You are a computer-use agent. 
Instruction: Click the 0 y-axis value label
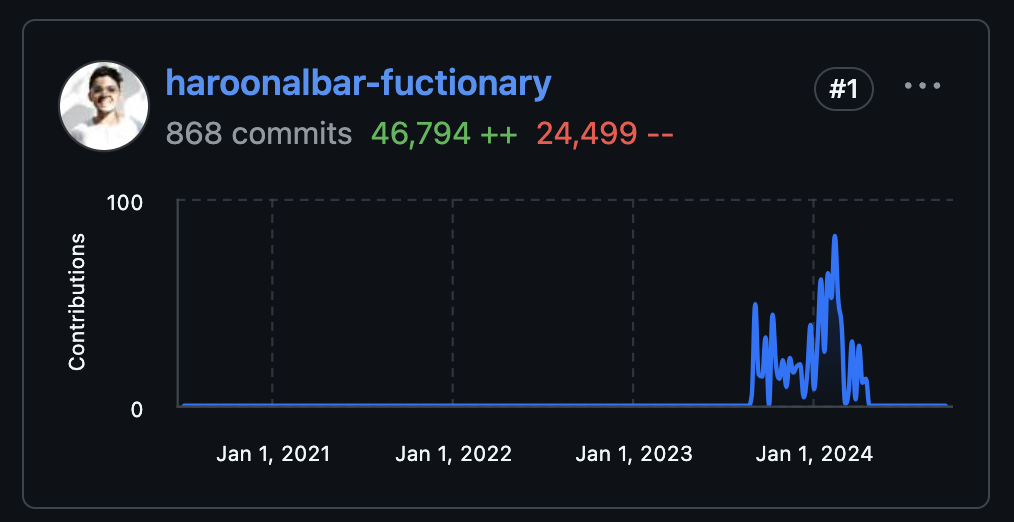(x=137, y=408)
